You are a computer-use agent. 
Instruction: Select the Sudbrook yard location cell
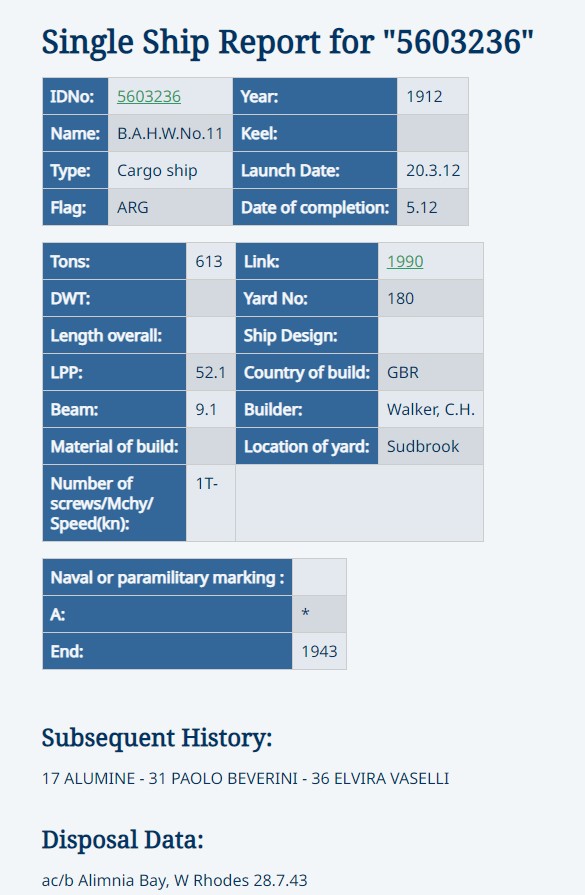(x=430, y=446)
